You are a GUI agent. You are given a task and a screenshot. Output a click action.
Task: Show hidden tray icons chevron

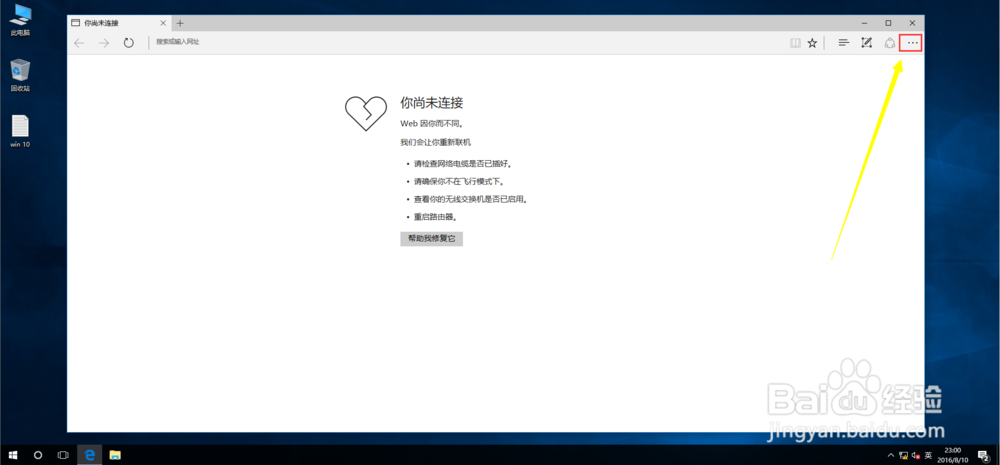click(892, 455)
